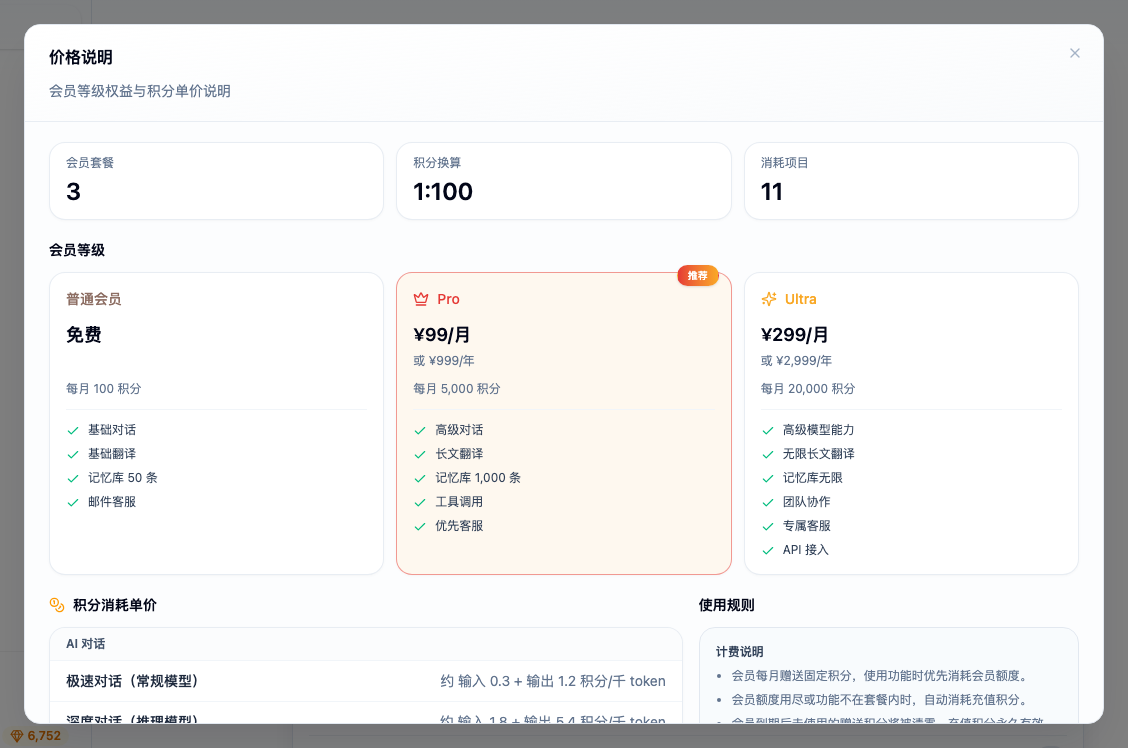Click the 价格说明 dialog title
Screen dimensions: 1128x748
(x=81, y=57)
